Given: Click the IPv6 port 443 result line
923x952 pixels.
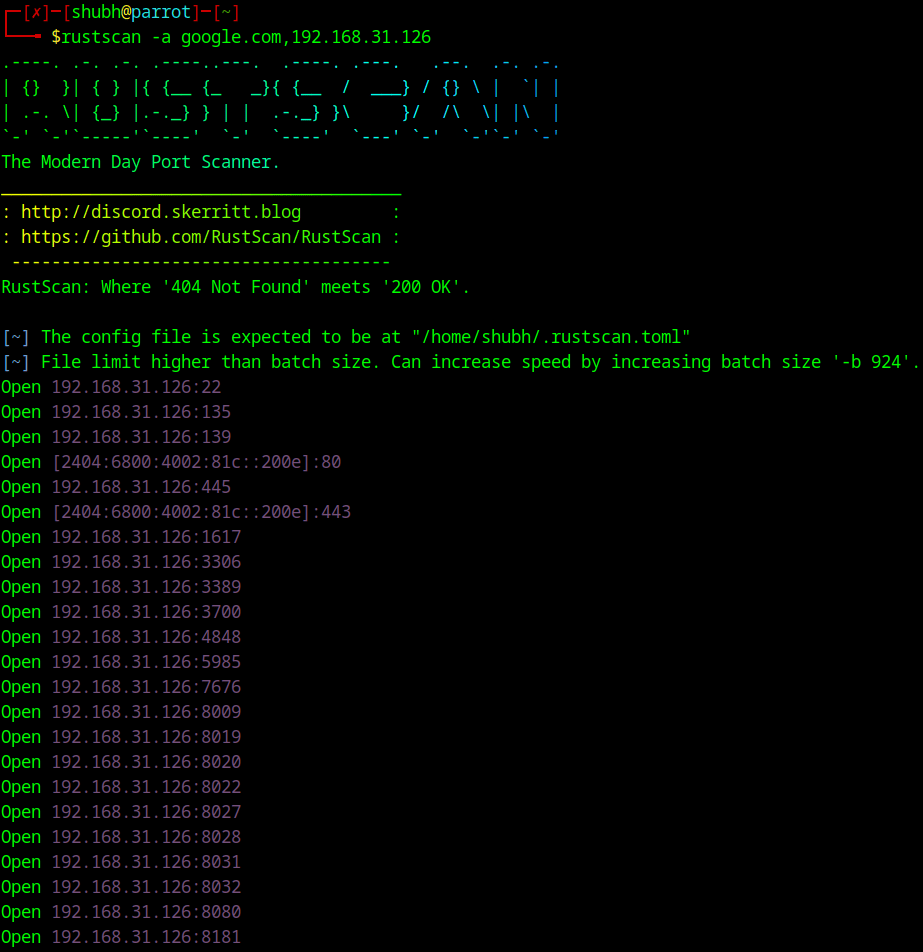Looking at the screenshot, I should (x=176, y=512).
